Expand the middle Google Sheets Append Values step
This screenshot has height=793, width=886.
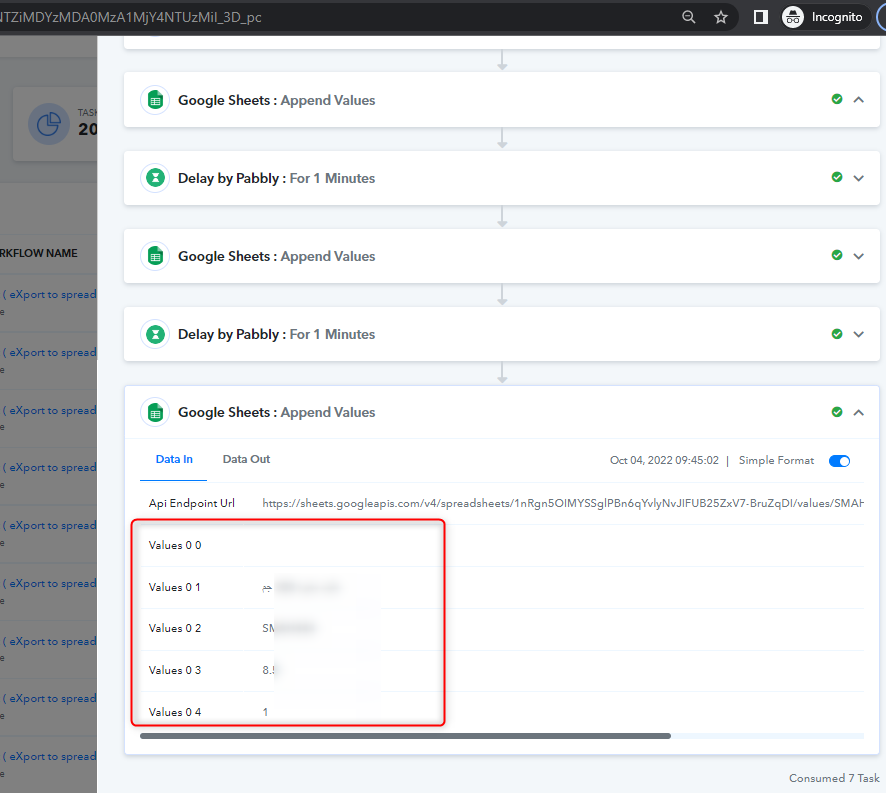[858, 256]
